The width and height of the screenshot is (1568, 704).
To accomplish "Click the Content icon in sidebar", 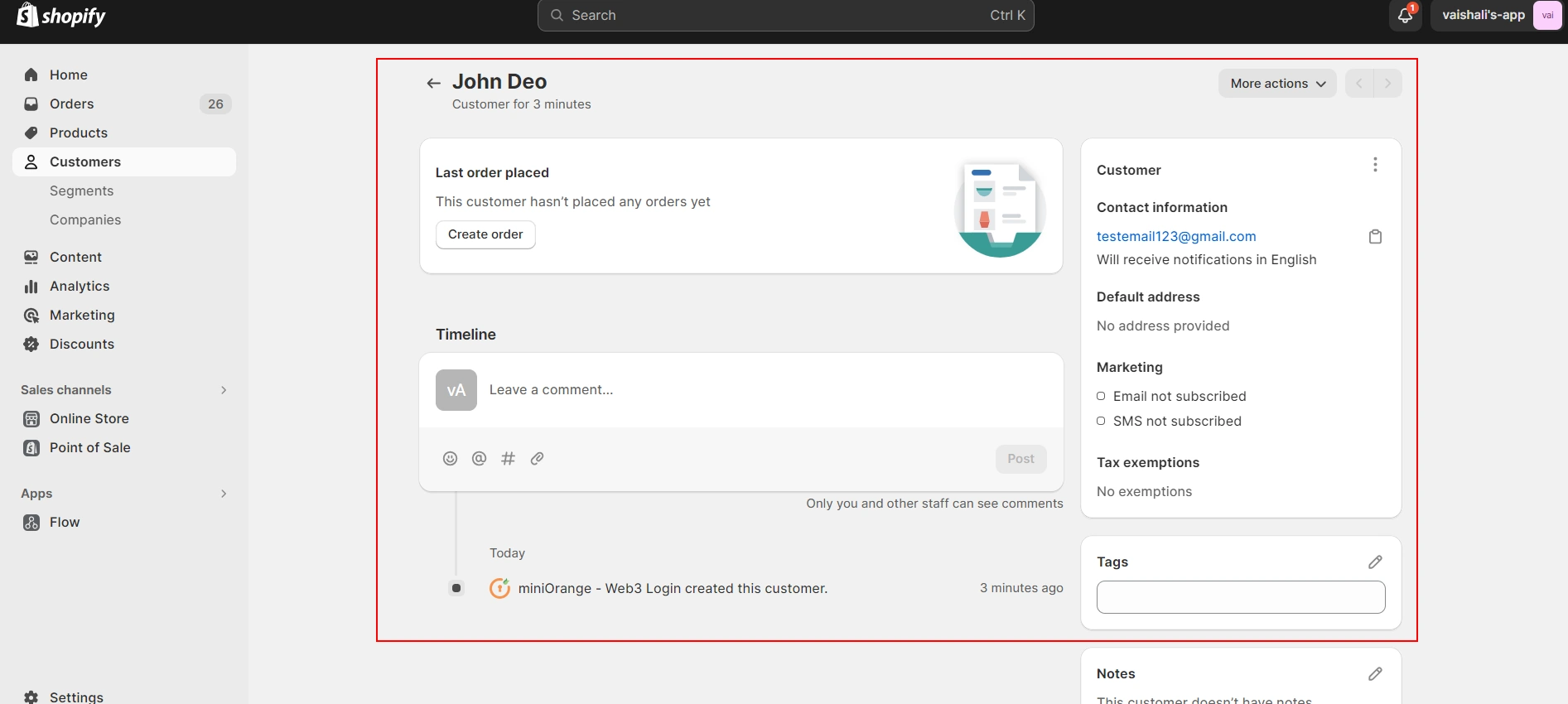I will (x=31, y=257).
